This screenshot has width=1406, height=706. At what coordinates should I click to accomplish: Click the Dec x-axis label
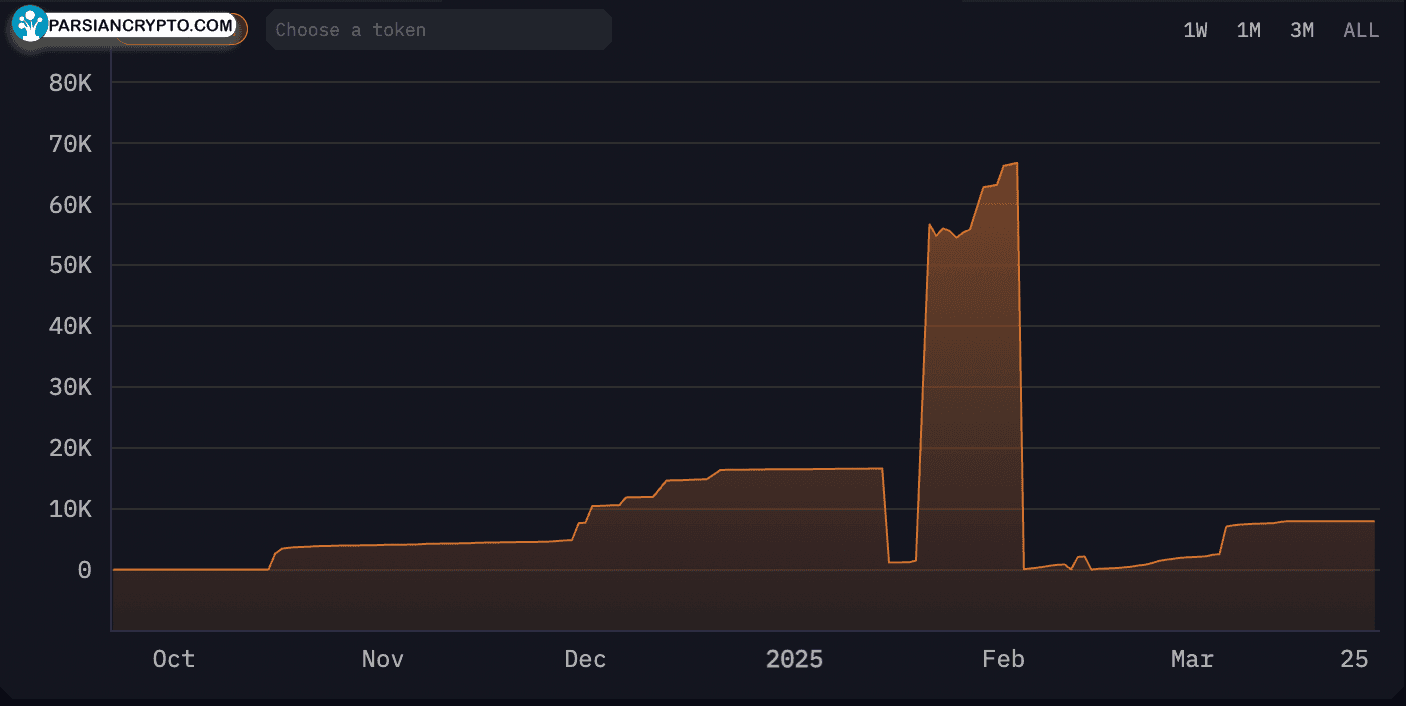pyautogui.click(x=585, y=659)
